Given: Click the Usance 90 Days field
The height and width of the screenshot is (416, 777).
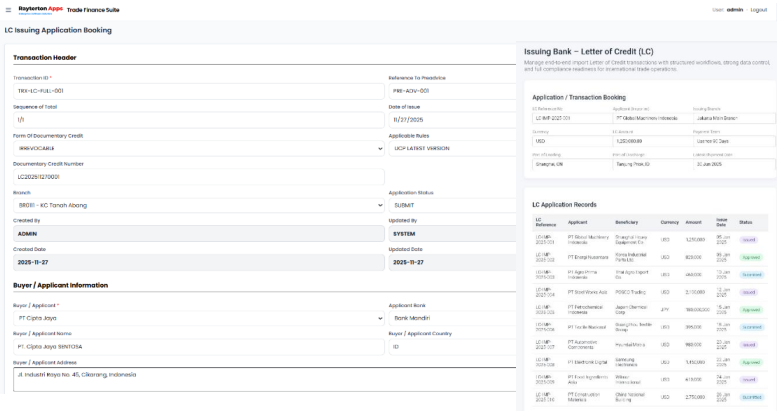Looking at the screenshot, I should [734, 141].
